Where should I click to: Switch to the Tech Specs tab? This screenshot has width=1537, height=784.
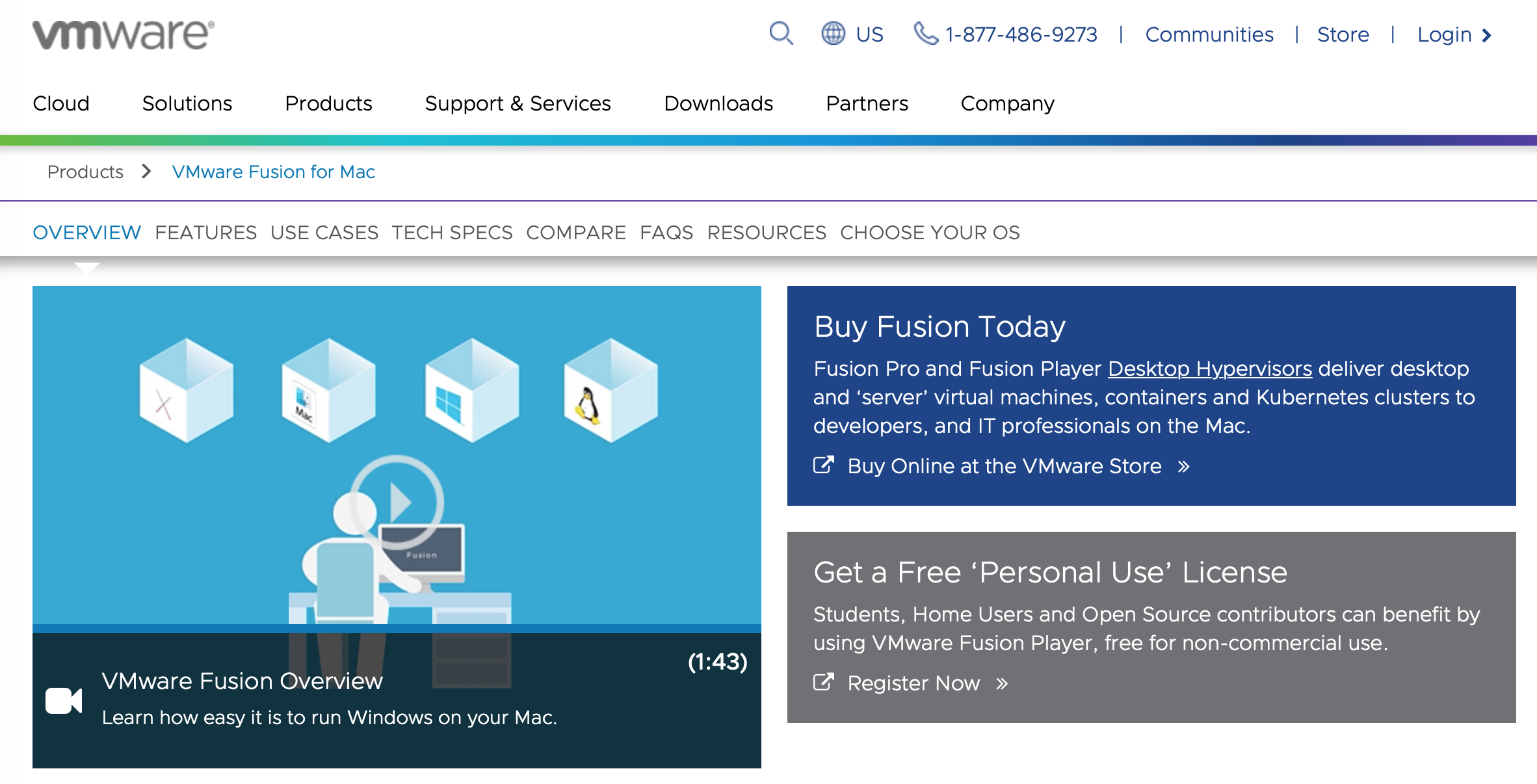click(452, 232)
